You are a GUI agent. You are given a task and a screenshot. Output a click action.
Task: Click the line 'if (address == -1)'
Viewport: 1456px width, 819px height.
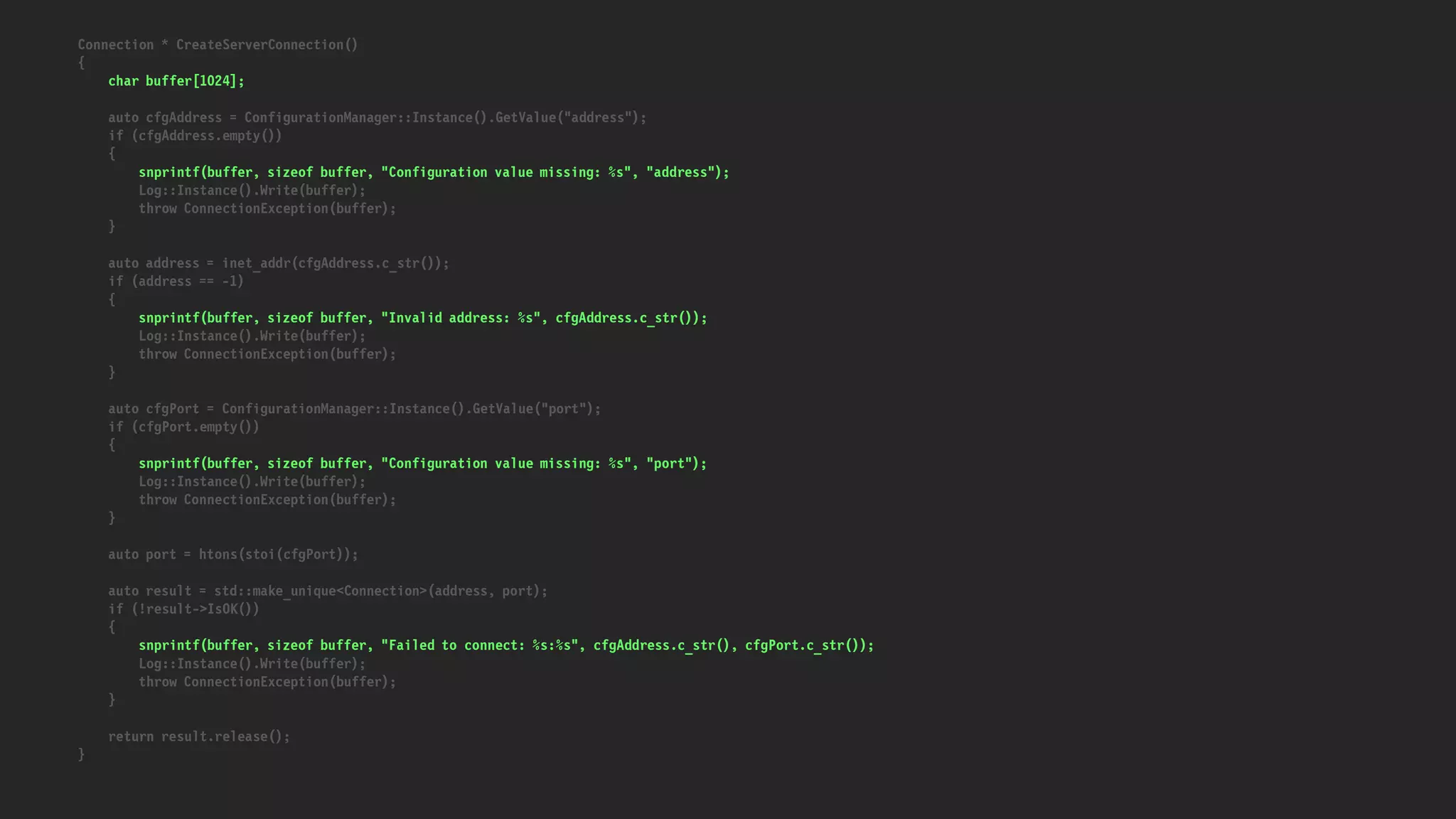coord(176,282)
